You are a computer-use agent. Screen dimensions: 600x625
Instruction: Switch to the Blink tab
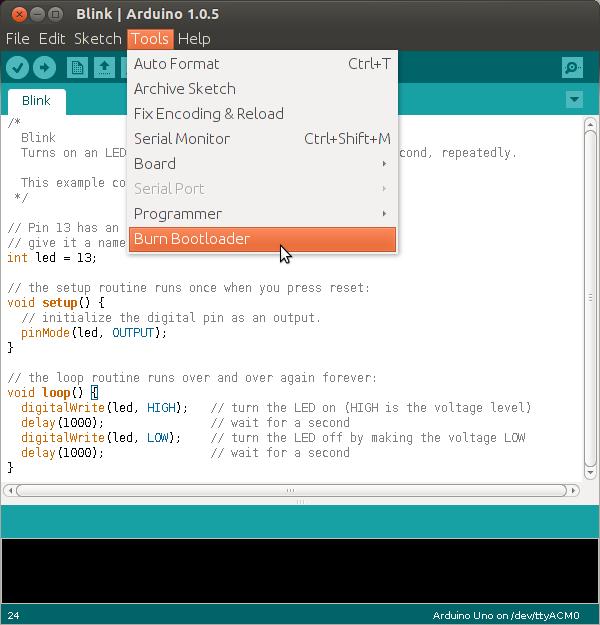click(x=36, y=101)
